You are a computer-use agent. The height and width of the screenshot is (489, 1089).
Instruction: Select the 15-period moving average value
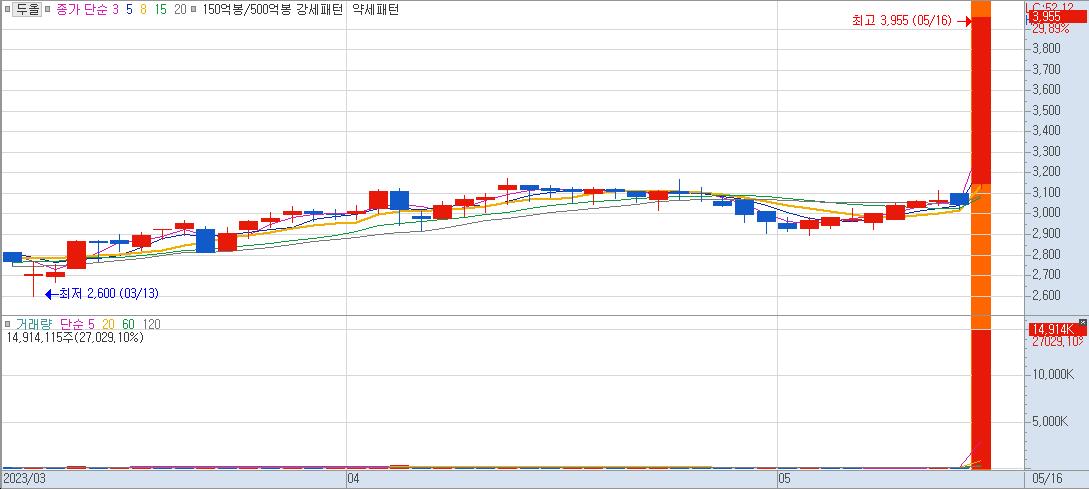pos(160,11)
